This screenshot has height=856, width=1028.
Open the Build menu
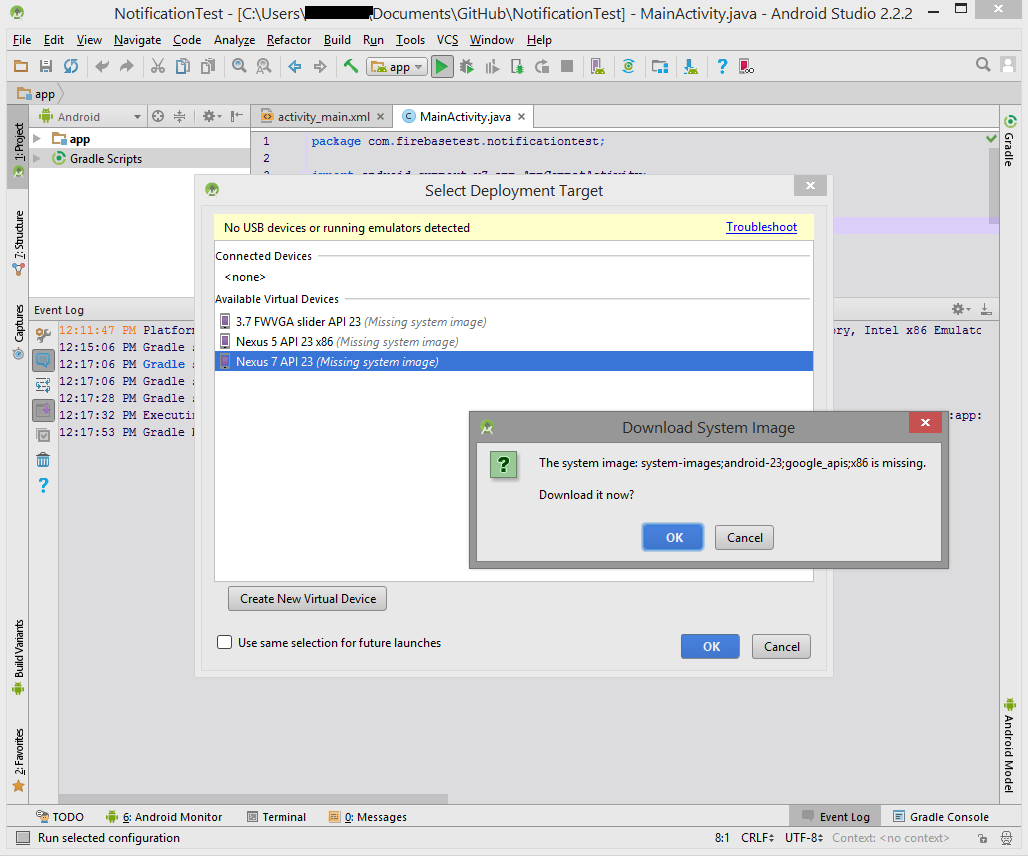pyautogui.click(x=337, y=40)
